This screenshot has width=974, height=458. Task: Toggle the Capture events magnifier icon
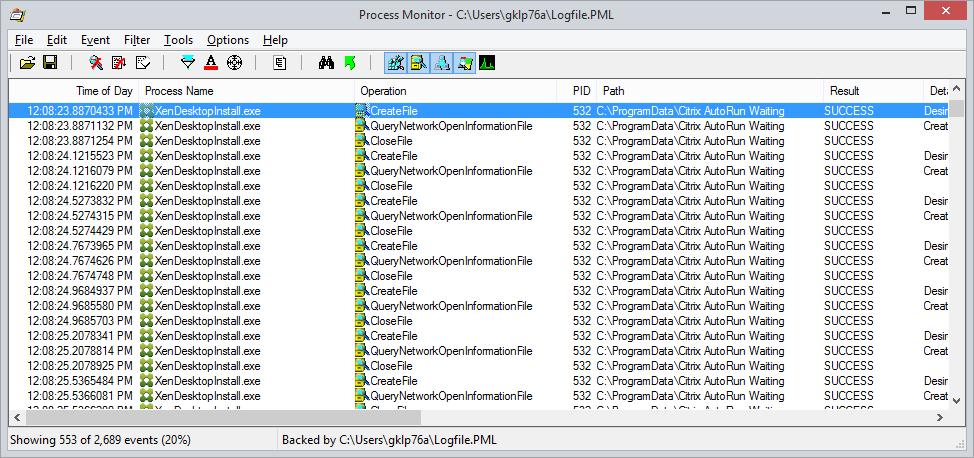96,63
